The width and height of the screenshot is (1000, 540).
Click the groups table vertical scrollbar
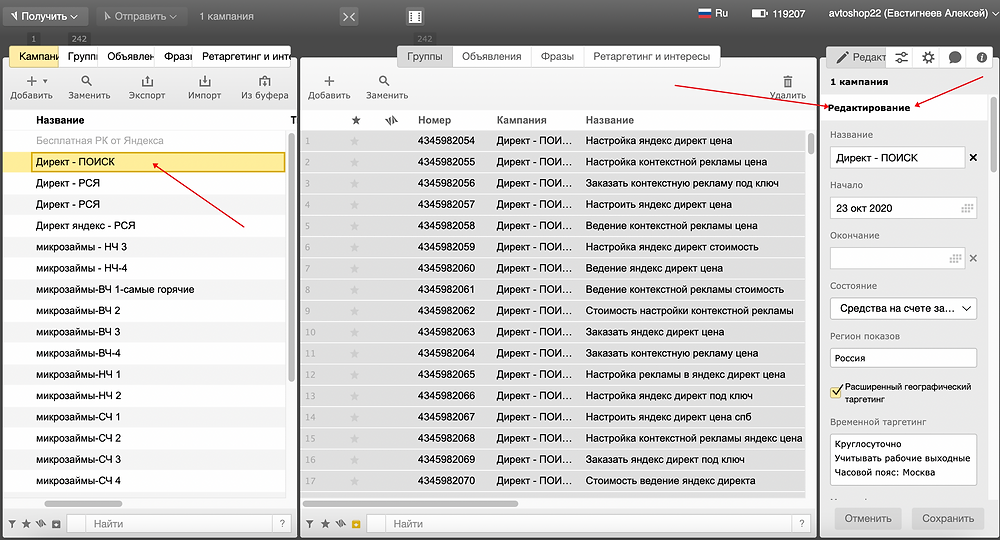[811, 143]
